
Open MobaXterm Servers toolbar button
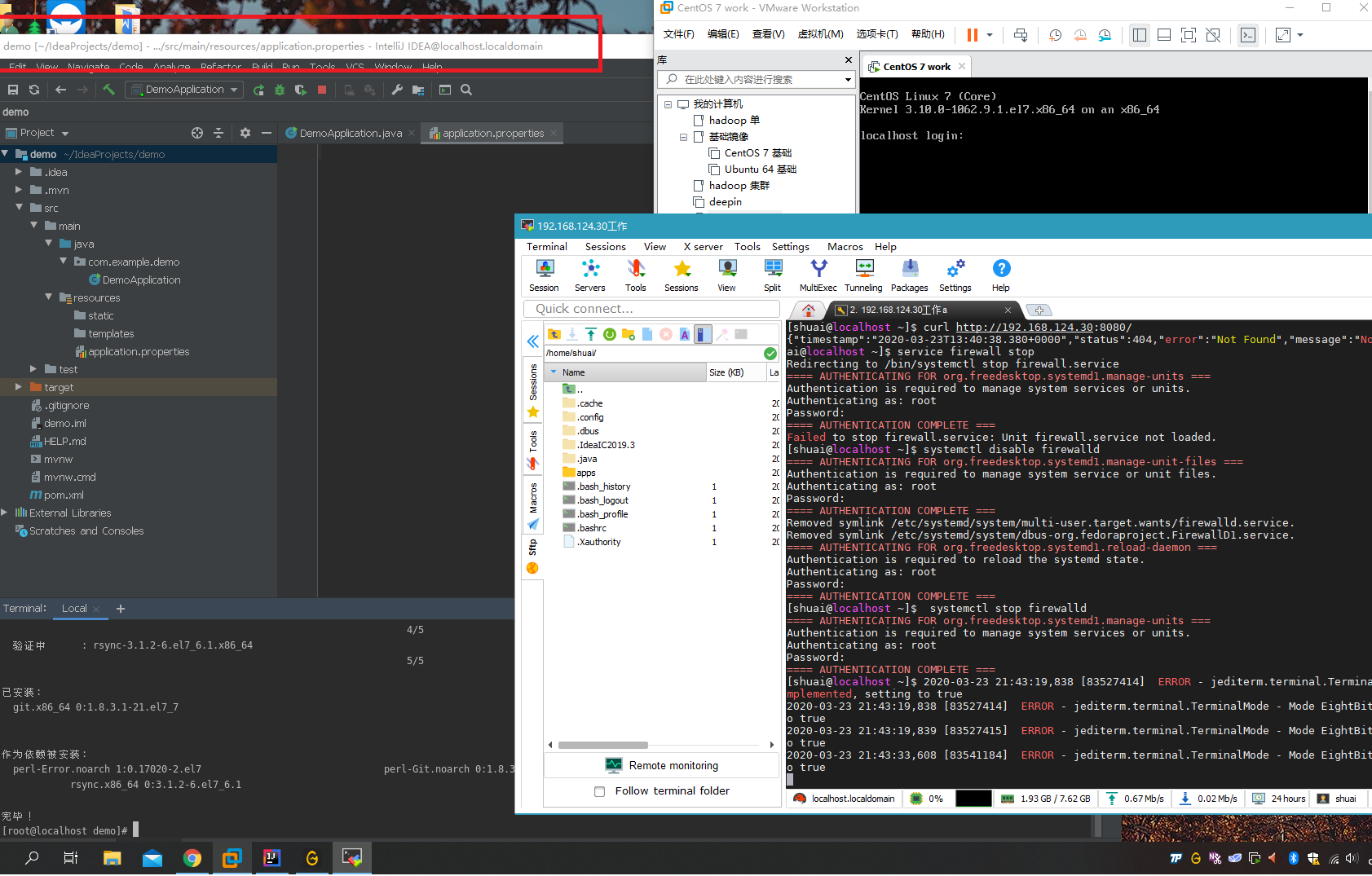(x=590, y=275)
